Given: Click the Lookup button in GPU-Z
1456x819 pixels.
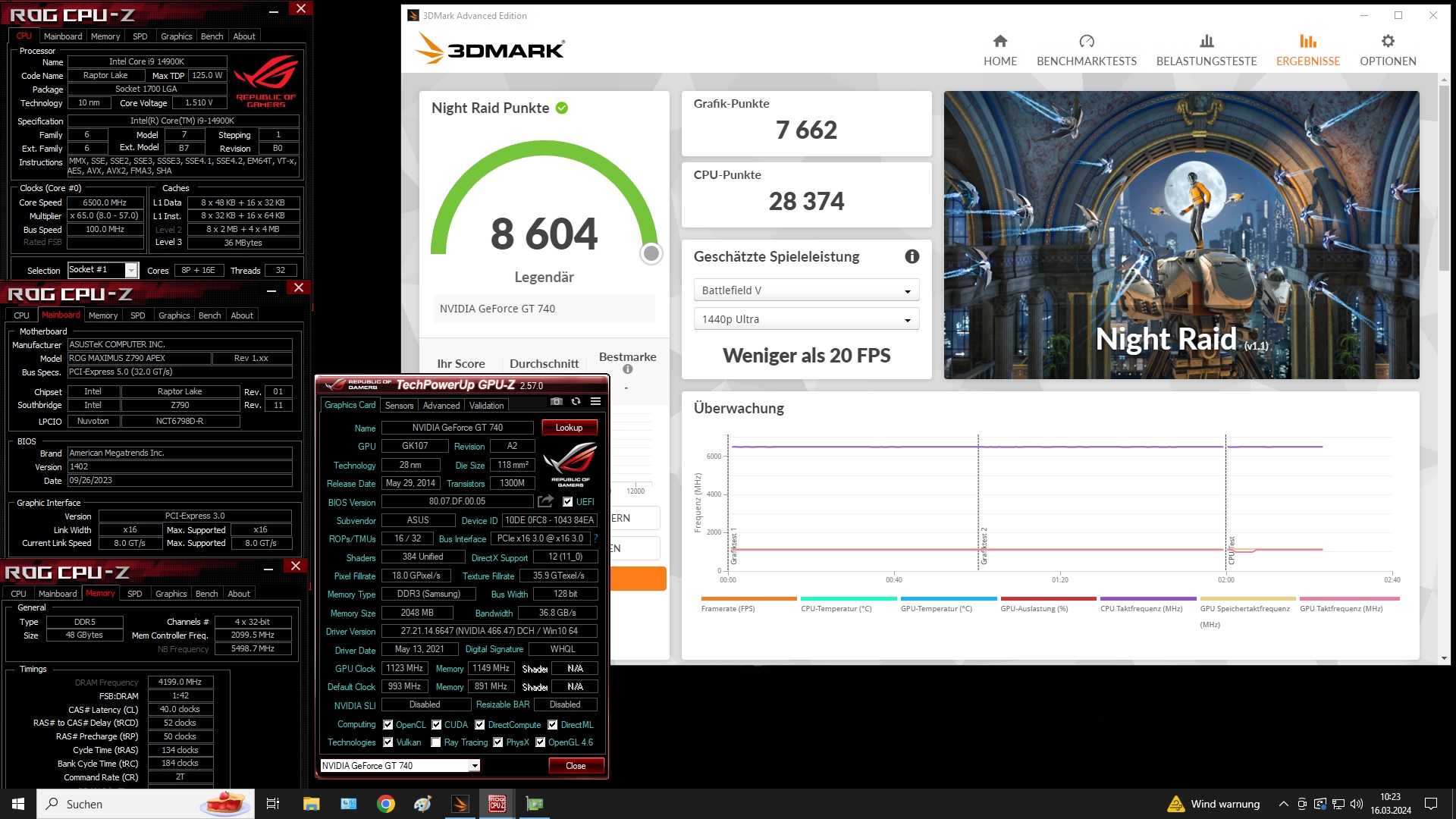Looking at the screenshot, I should (569, 428).
